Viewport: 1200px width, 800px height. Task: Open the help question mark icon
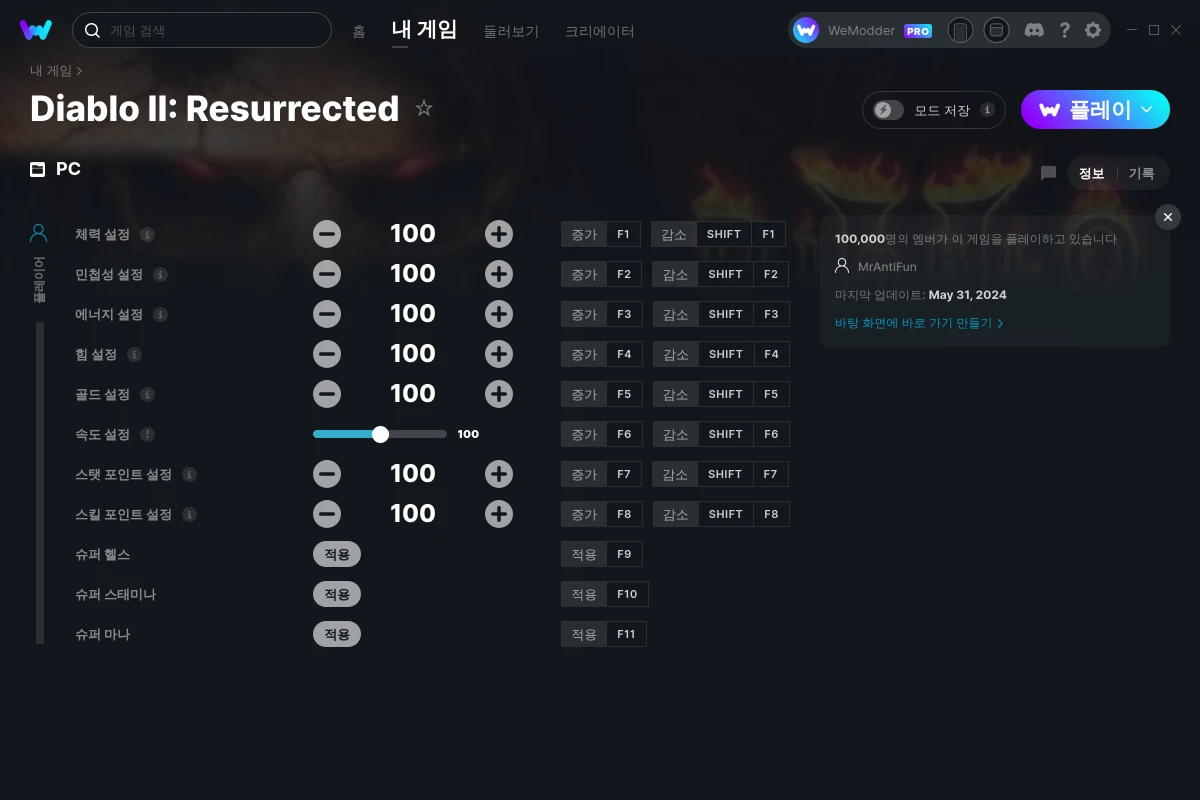1065,30
